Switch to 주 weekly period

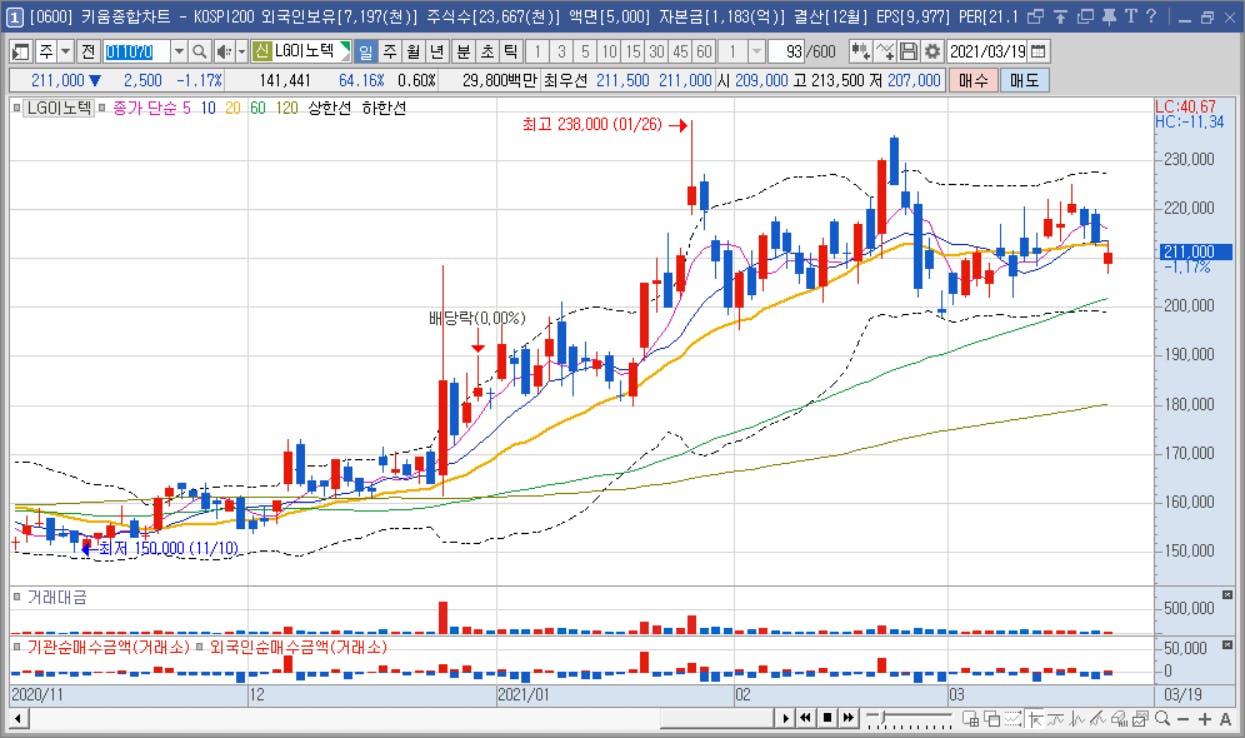point(389,51)
